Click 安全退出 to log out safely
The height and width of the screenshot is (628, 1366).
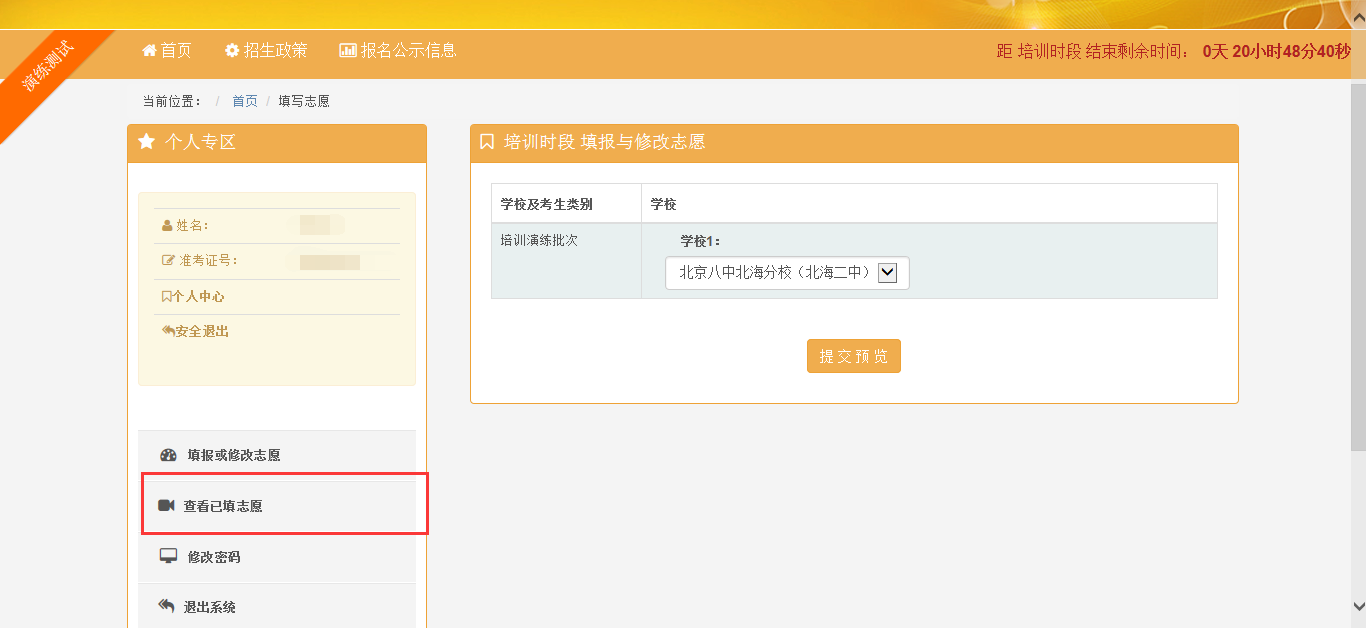(x=196, y=331)
